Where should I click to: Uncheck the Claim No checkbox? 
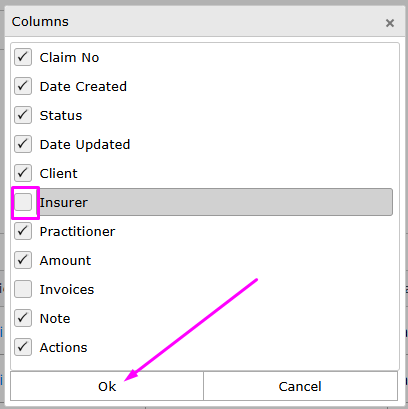[23, 57]
